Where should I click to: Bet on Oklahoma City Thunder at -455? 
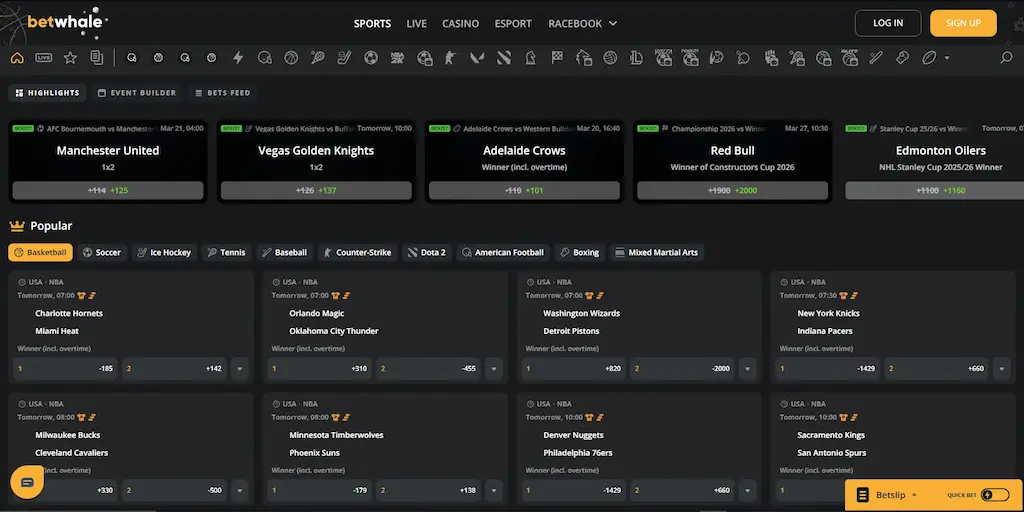428,368
